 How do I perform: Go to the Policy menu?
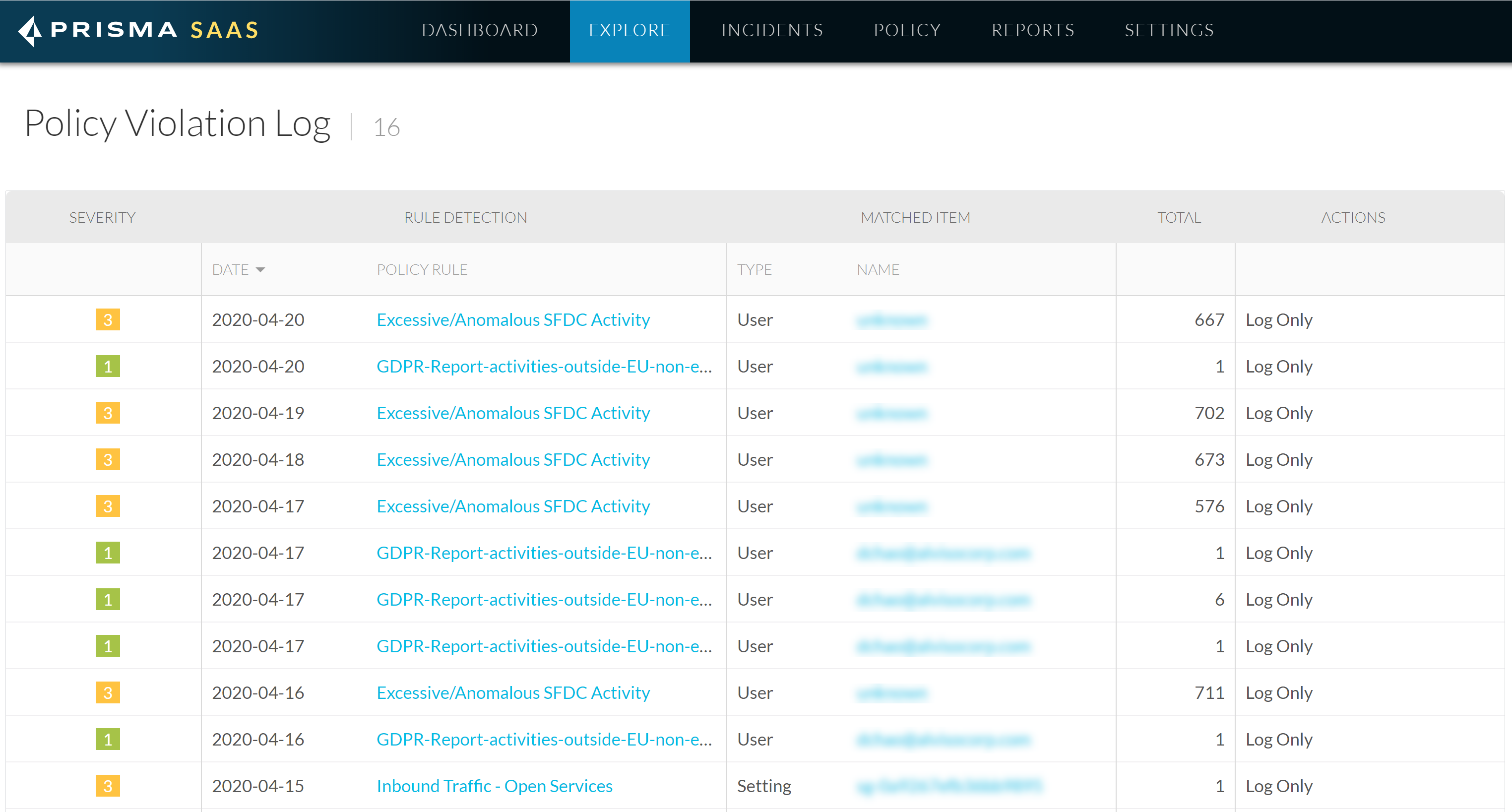coord(907,30)
